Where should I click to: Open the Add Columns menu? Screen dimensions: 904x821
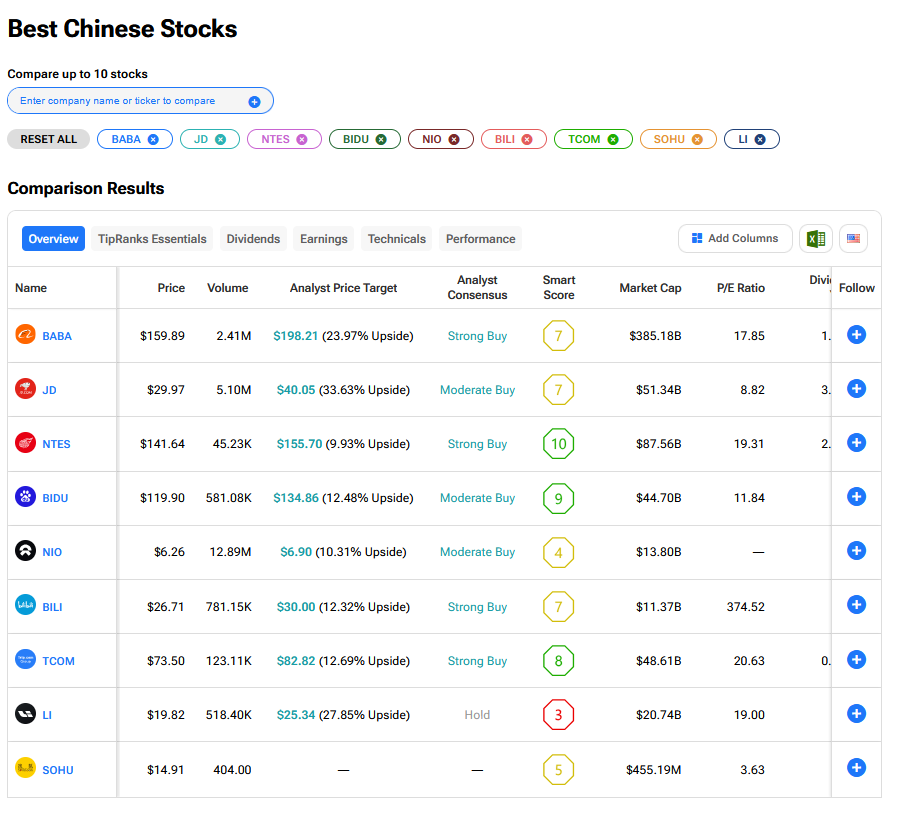point(735,239)
